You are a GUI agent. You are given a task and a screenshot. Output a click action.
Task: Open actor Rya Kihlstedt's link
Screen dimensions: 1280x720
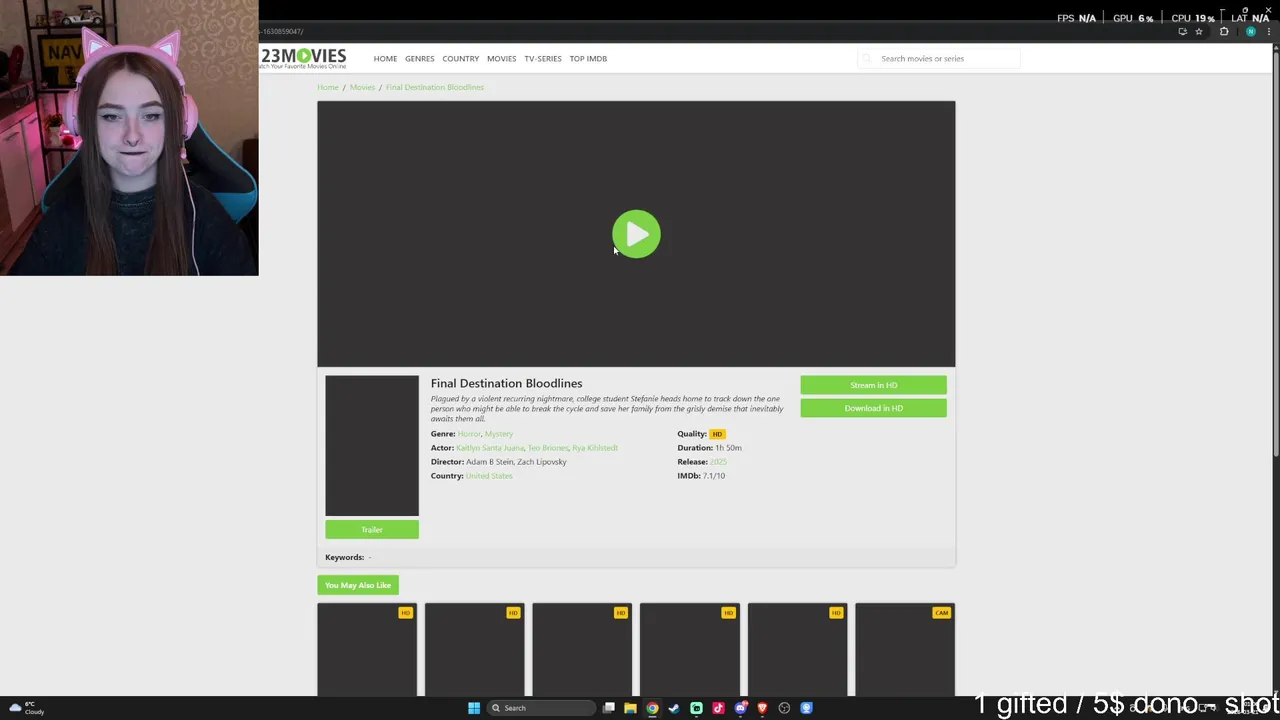click(595, 448)
